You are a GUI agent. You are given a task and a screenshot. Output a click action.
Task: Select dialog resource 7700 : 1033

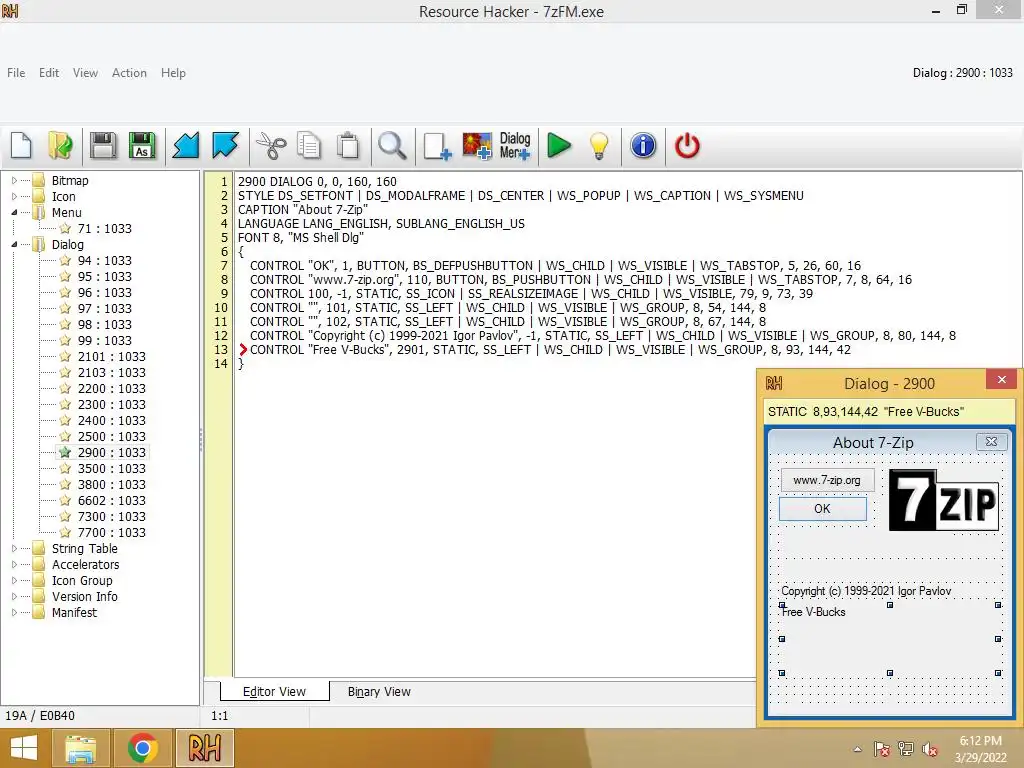111,533
